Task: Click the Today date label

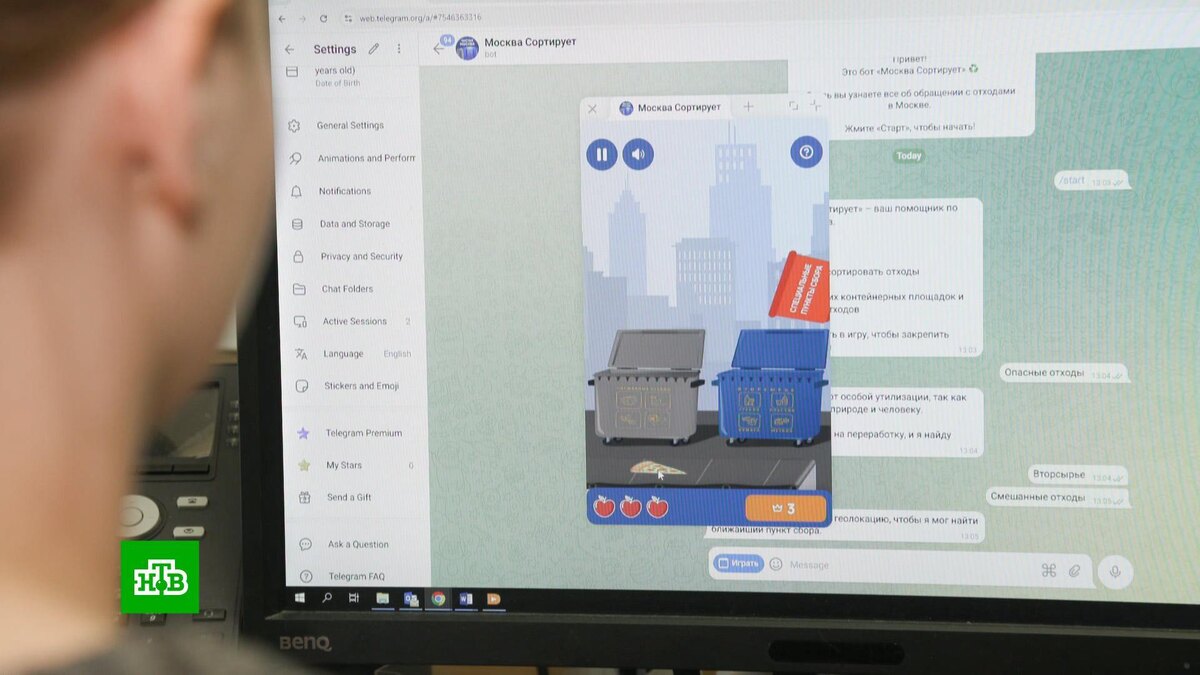Action: (x=909, y=156)
